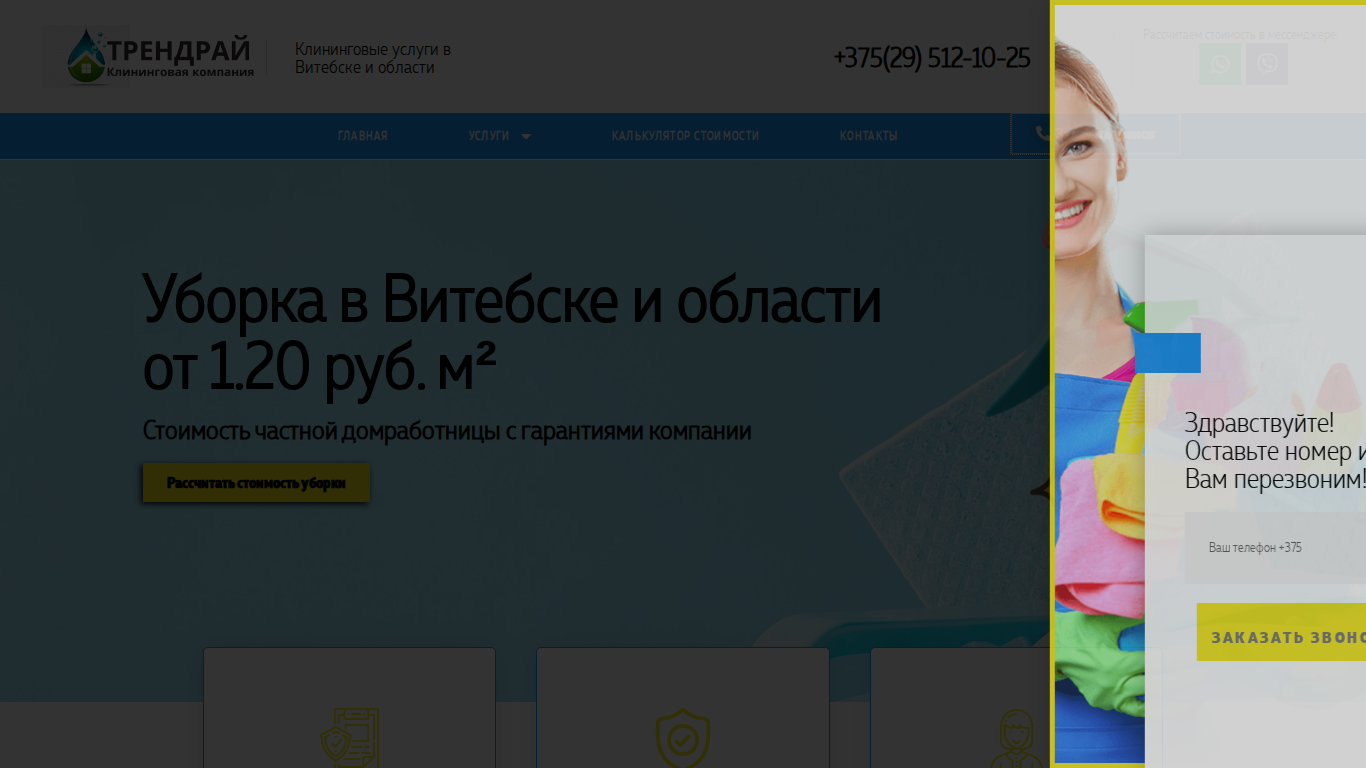Click the shield checkmark feature icon
This screenshot has width=1366, height=768.
point(682,738)
